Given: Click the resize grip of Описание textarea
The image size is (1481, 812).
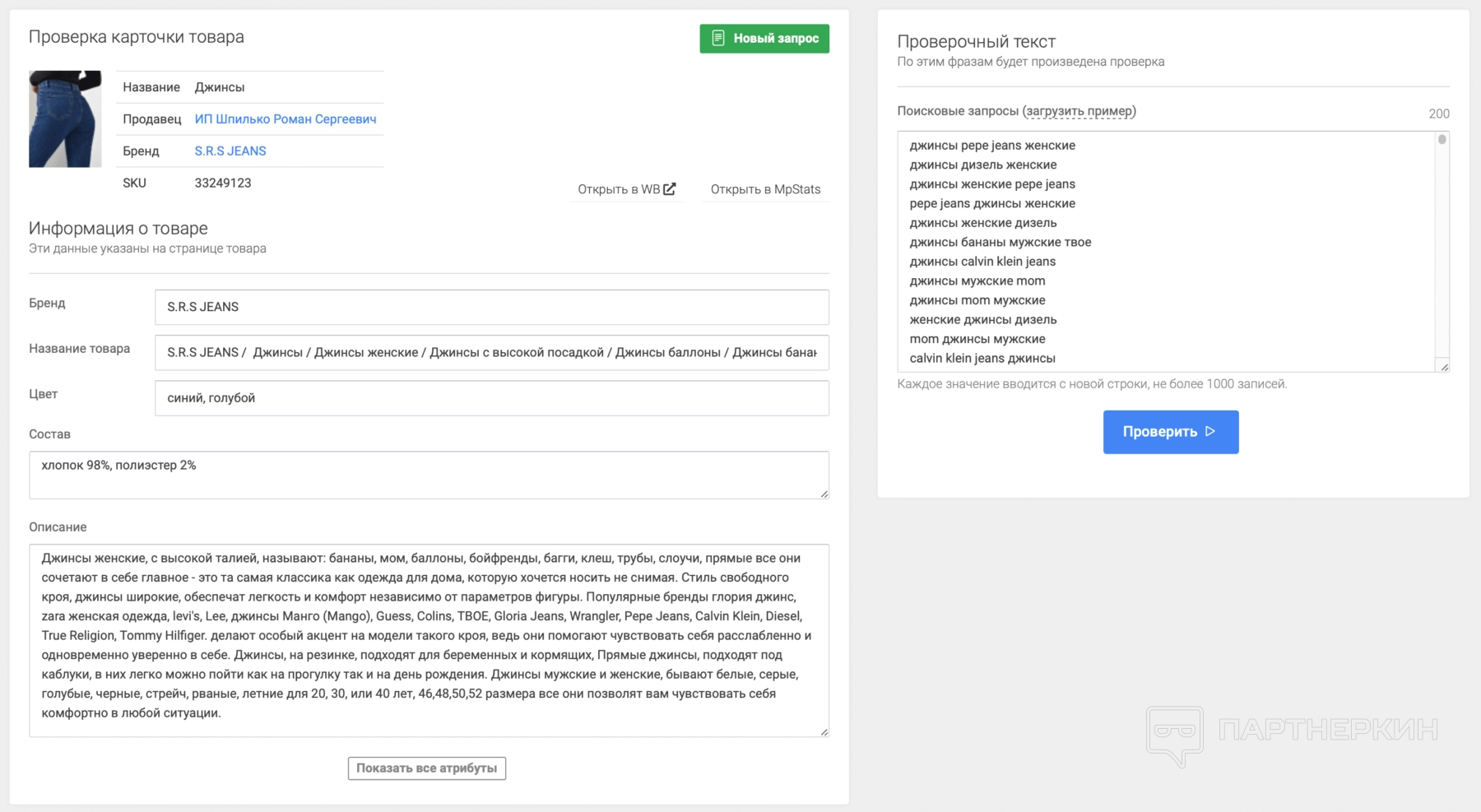Looking at the screenshot, I should tap(824, 731).
